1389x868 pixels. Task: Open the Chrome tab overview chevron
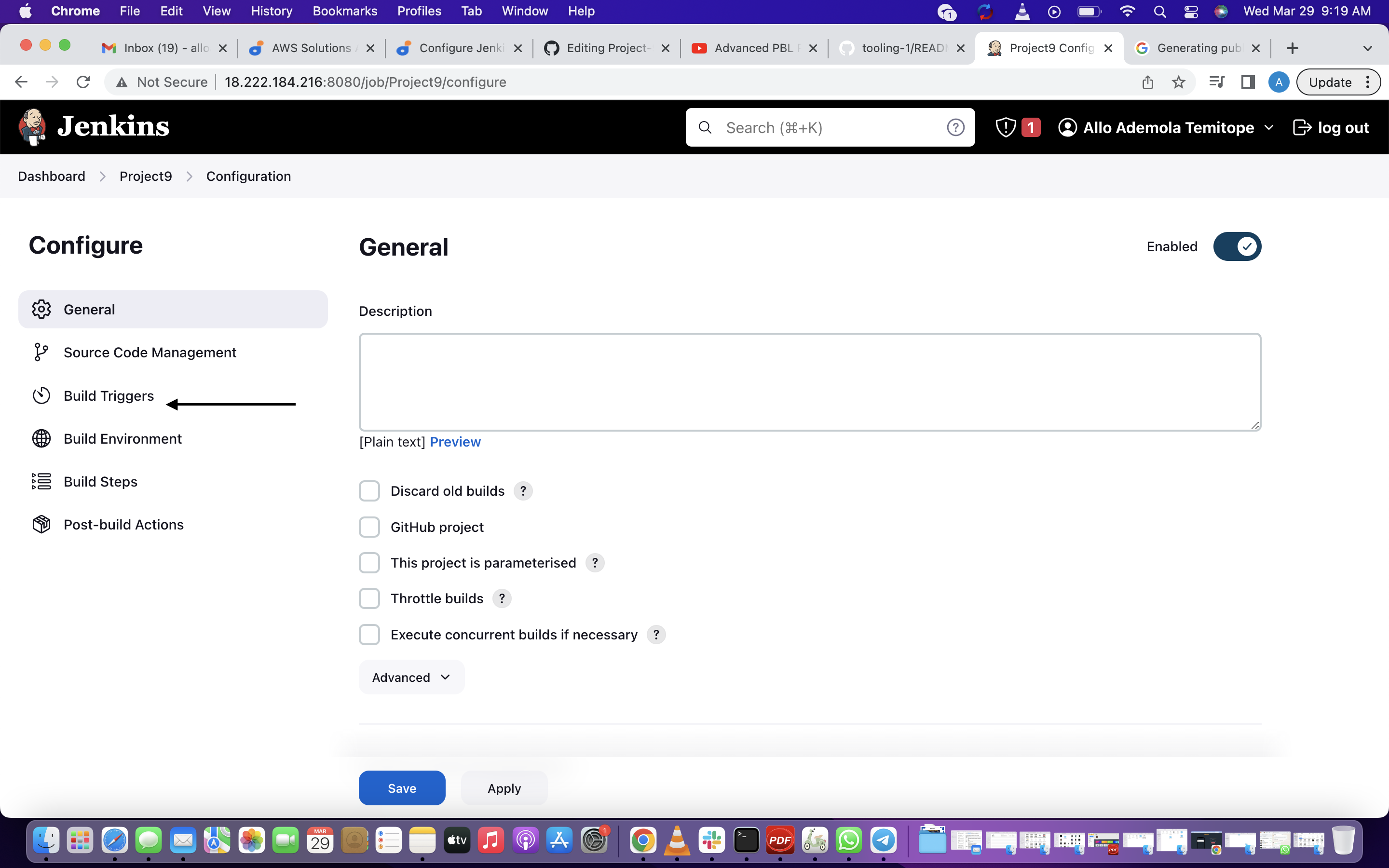click(x=1368, y=48)
